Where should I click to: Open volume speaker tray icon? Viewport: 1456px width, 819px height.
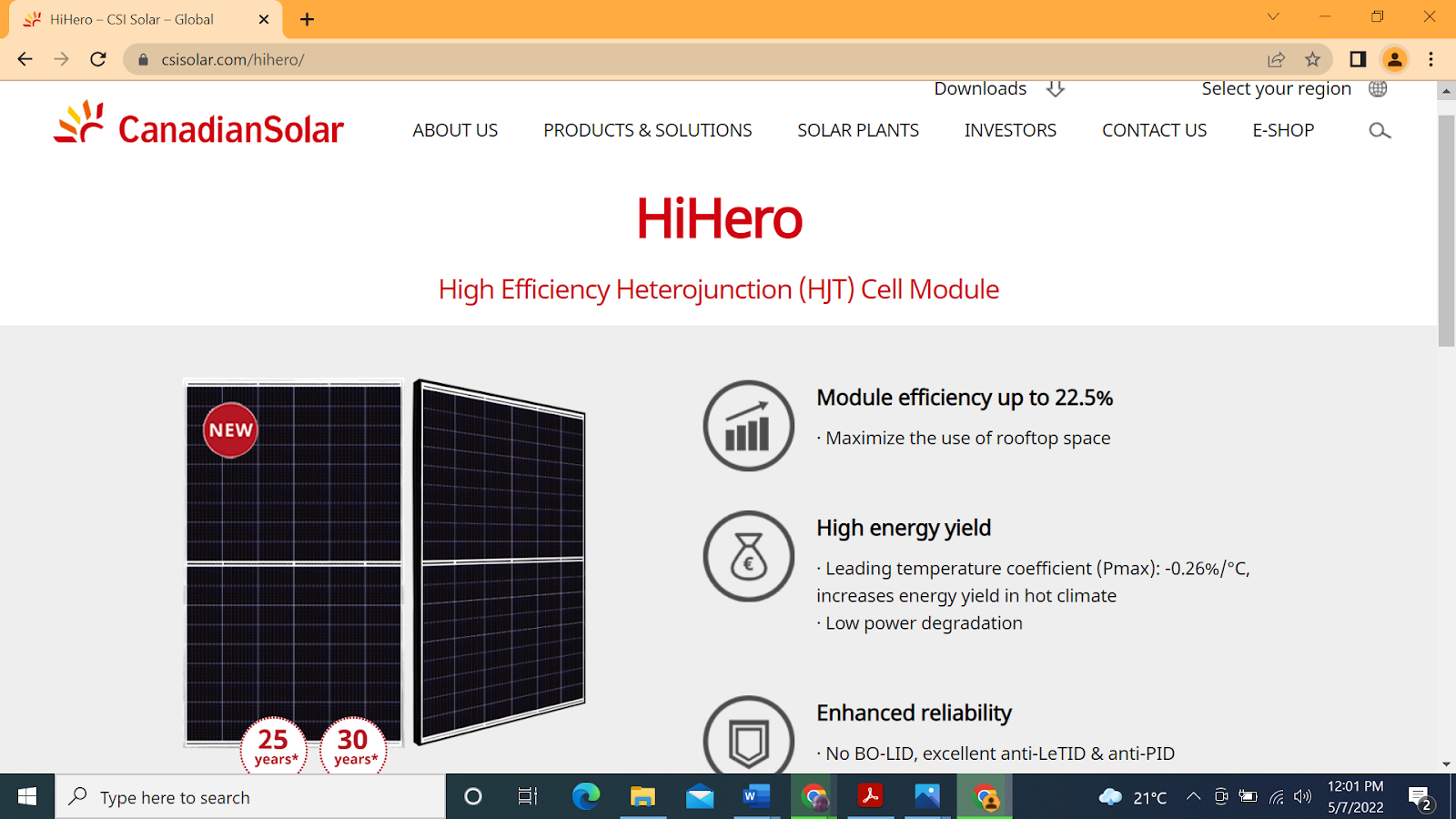(x=1303, y=797)
